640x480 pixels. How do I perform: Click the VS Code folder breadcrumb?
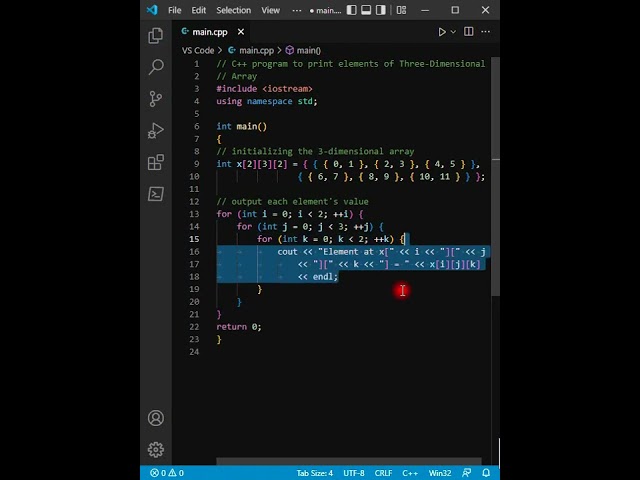[x=198, y=50]
